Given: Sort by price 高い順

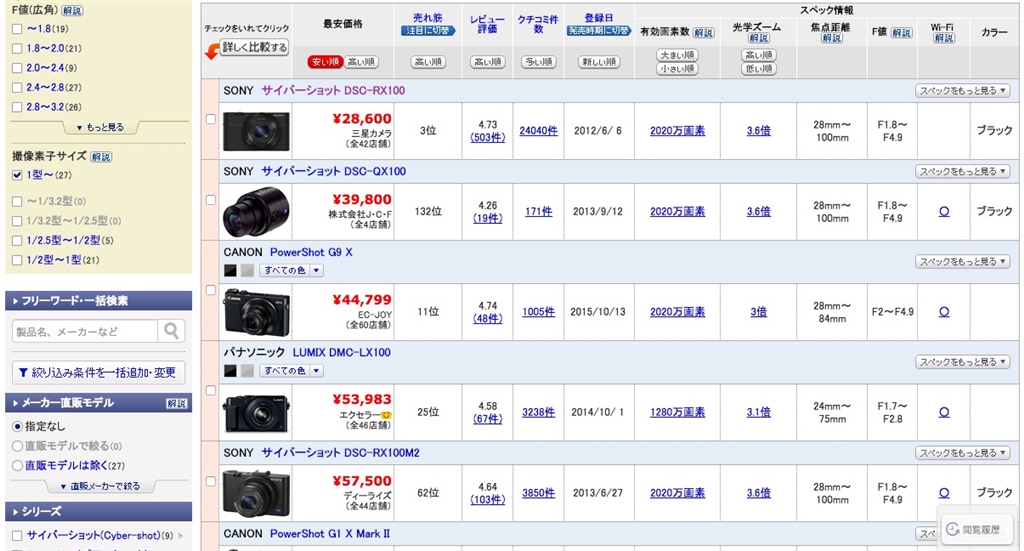Looking at the screenshot, I should point(361,62).
